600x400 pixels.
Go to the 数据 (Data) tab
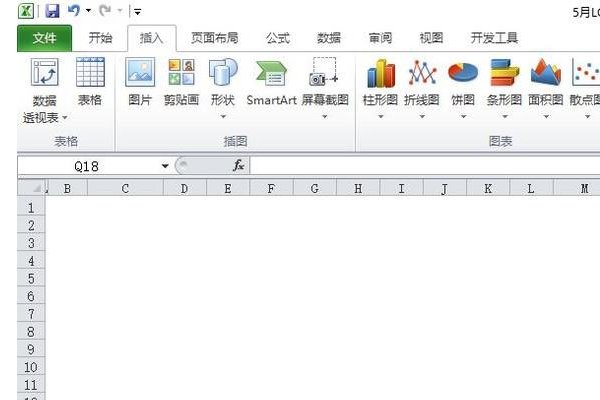coord(329,38)
